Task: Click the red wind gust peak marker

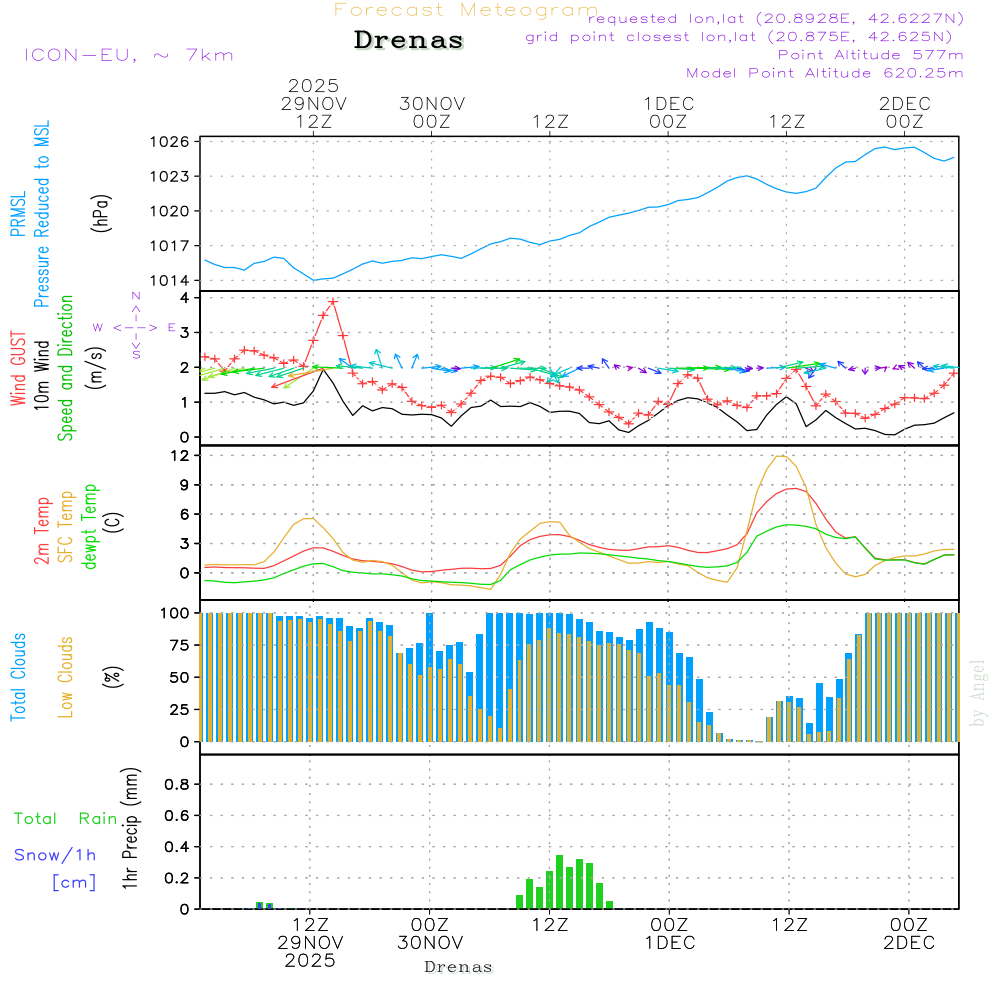Action: coord(333,301)
